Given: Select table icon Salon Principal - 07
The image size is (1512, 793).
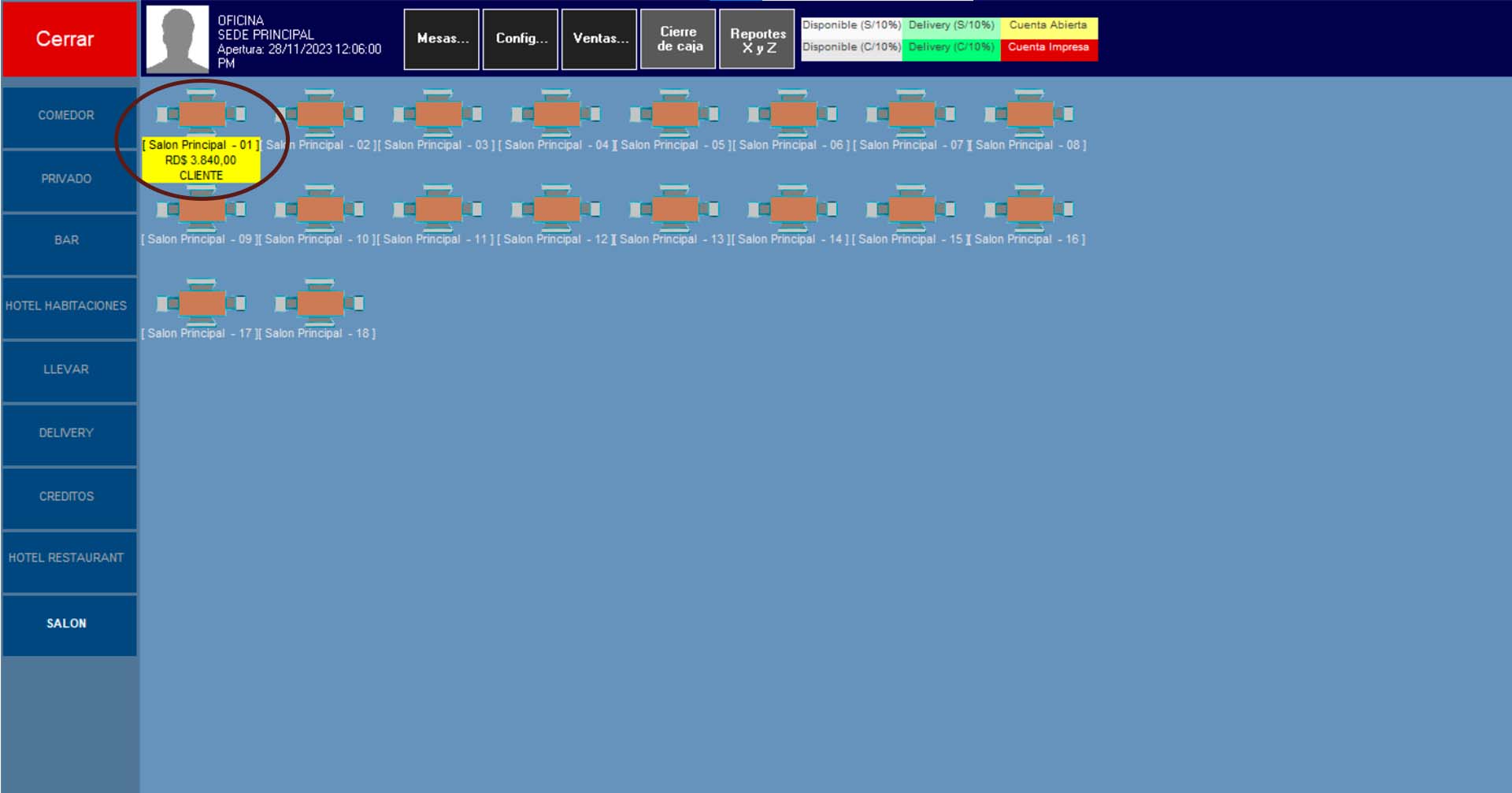Looking at the screenshot, I should 910,114.
